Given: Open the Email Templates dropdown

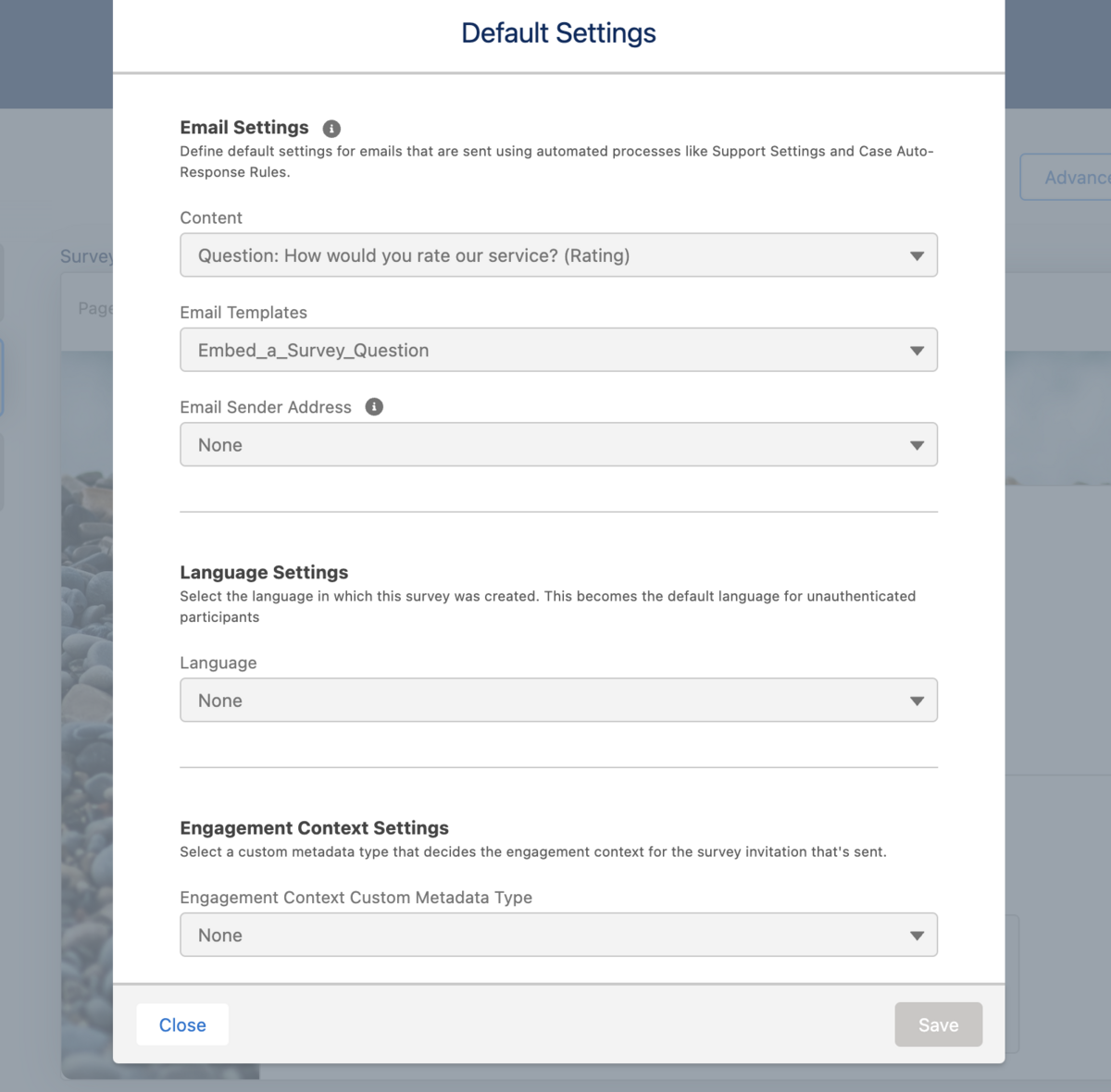Looking at the screenshot, I should (558, 350).
